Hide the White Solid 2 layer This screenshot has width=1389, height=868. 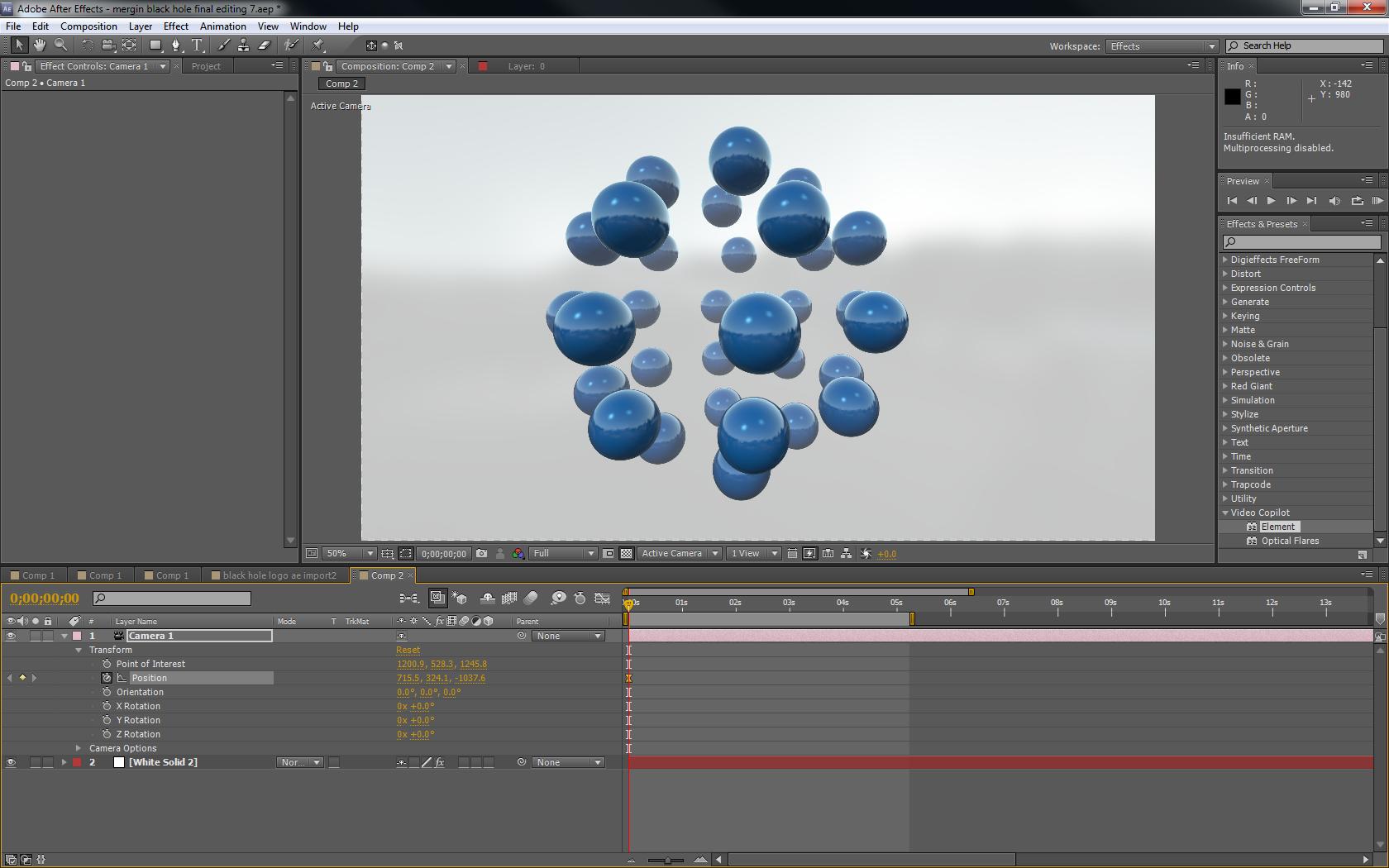(x=11, y=762)
